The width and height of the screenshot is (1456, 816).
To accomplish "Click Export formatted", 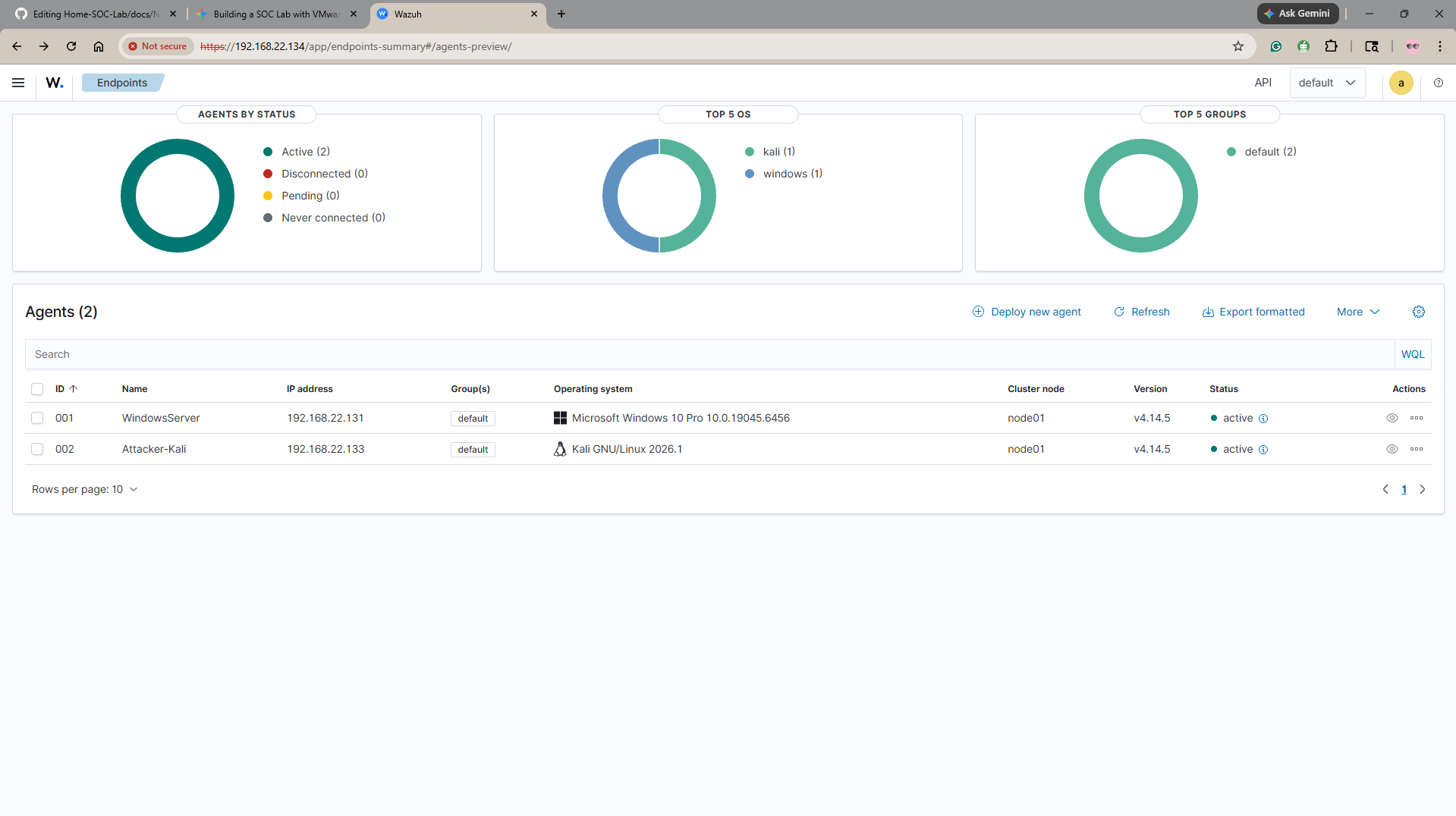I will pyautogui.click(x=1253, y=312).
